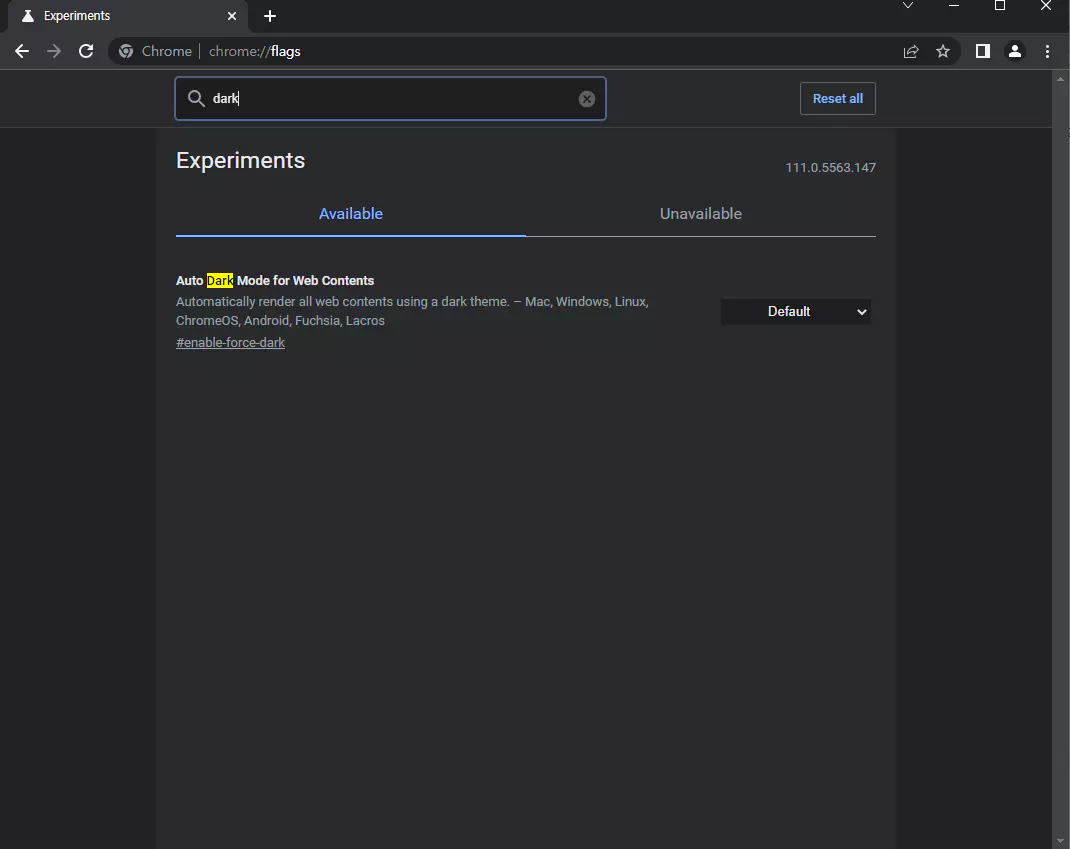Select the Experiments browser tab
The image size is (1070, 849).
(x=128, y=16)
